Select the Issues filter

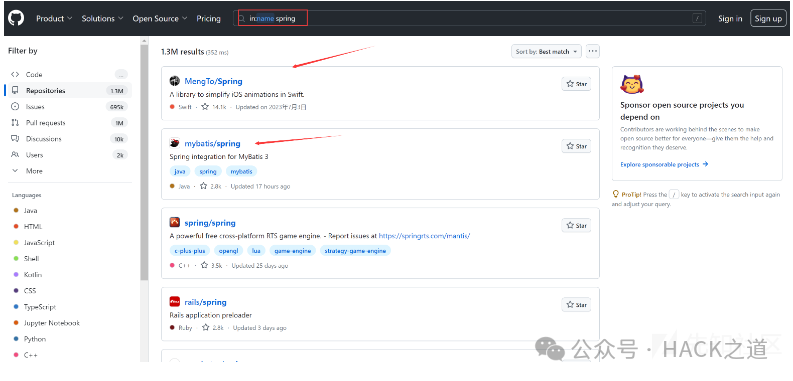(69, 107)
